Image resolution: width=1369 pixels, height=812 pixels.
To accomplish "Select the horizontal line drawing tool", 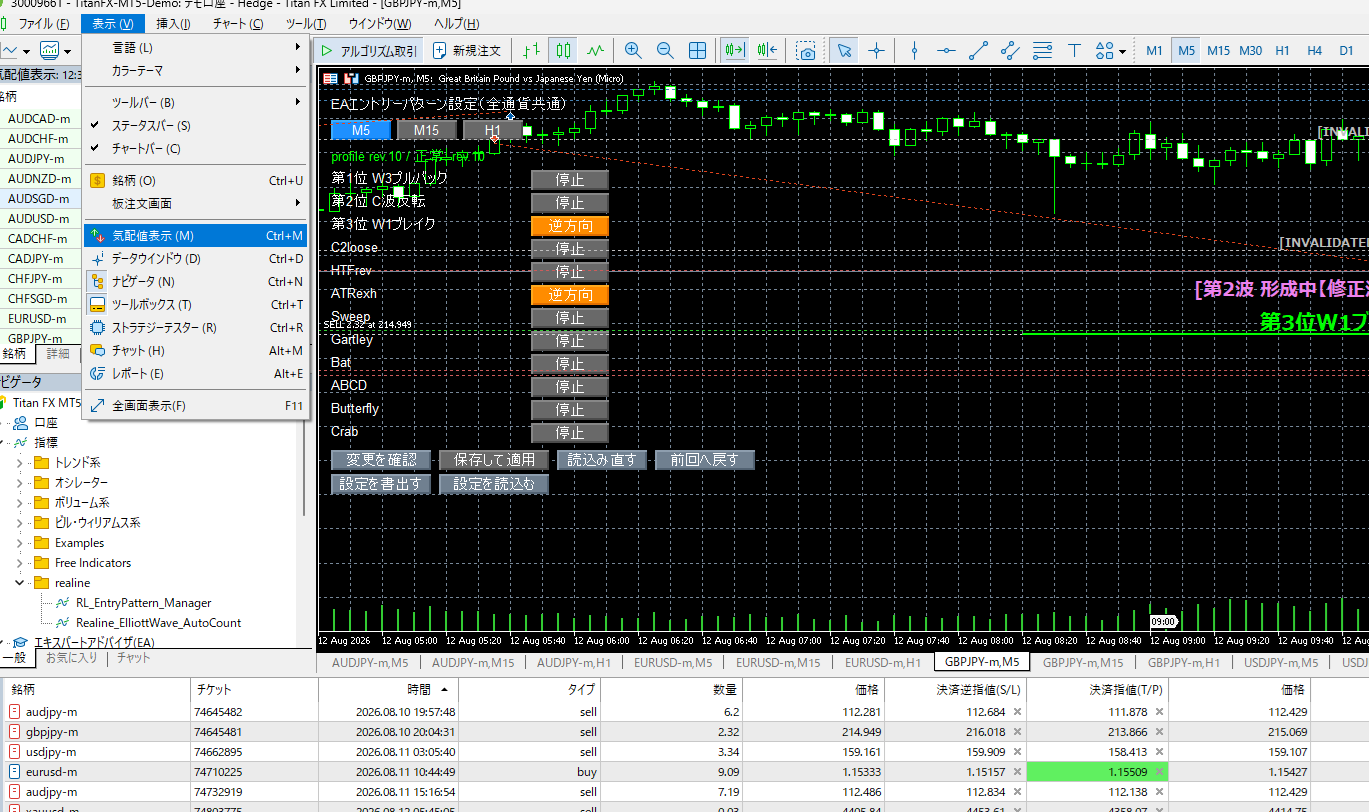I will point(946,50).
